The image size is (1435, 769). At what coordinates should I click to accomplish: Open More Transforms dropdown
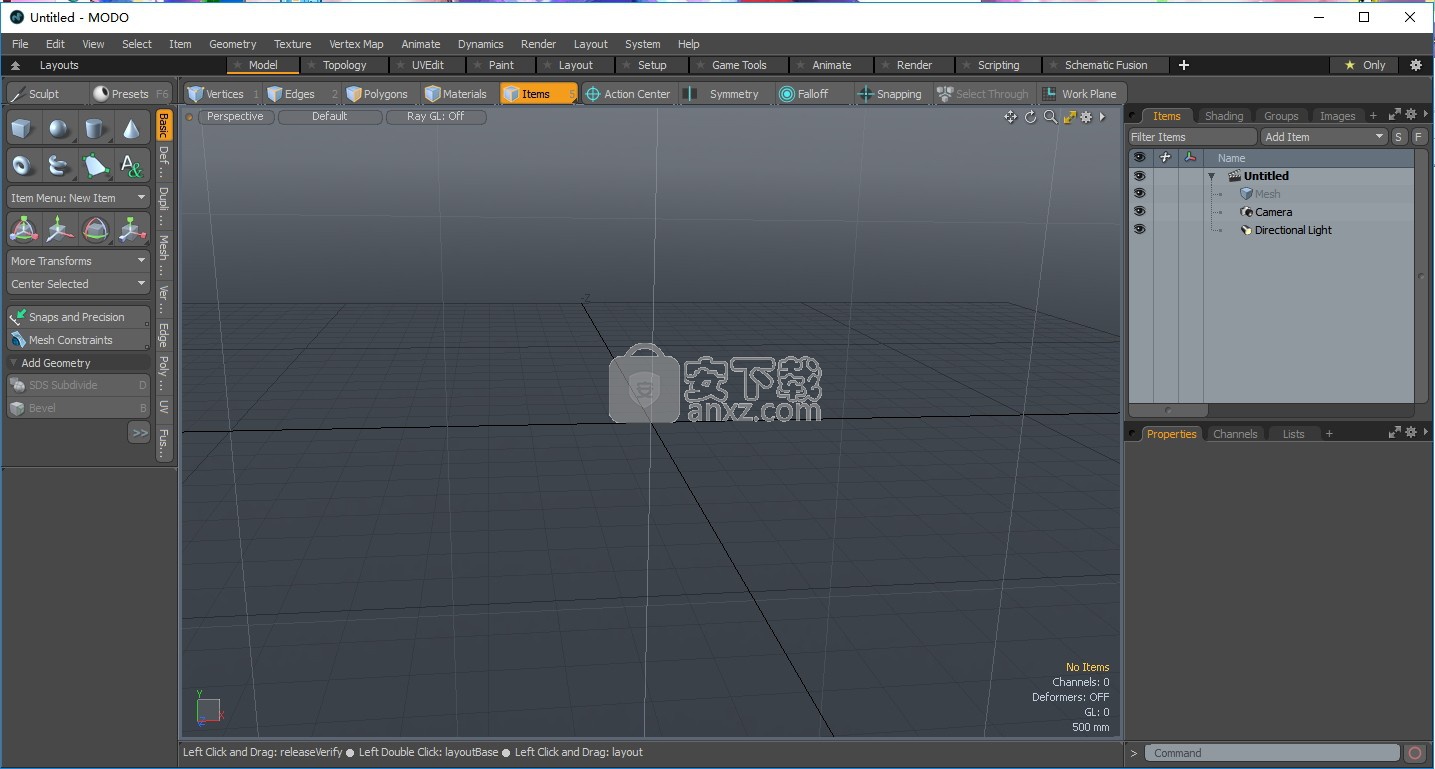coord(78,261)
